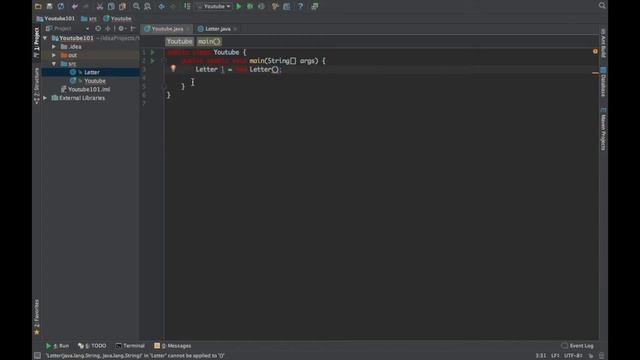Open Project Structure toolbar icon

(287, 6)
